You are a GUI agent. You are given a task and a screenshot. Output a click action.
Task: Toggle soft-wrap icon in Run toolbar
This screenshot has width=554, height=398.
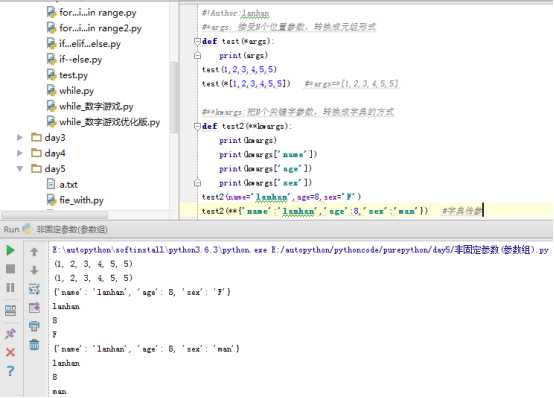tap(34, 289)
